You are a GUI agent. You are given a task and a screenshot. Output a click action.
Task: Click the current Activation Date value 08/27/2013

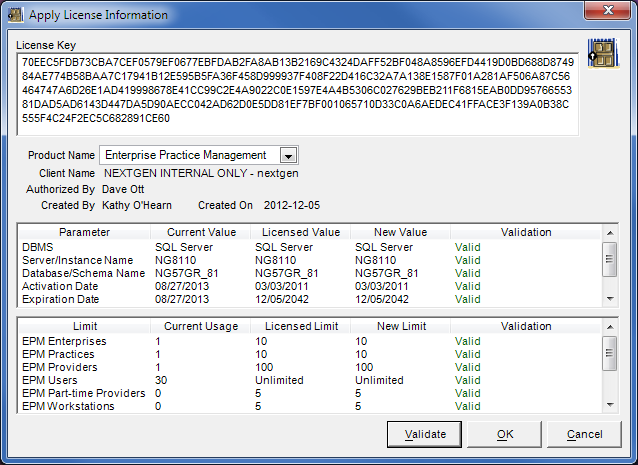(182, 286)
